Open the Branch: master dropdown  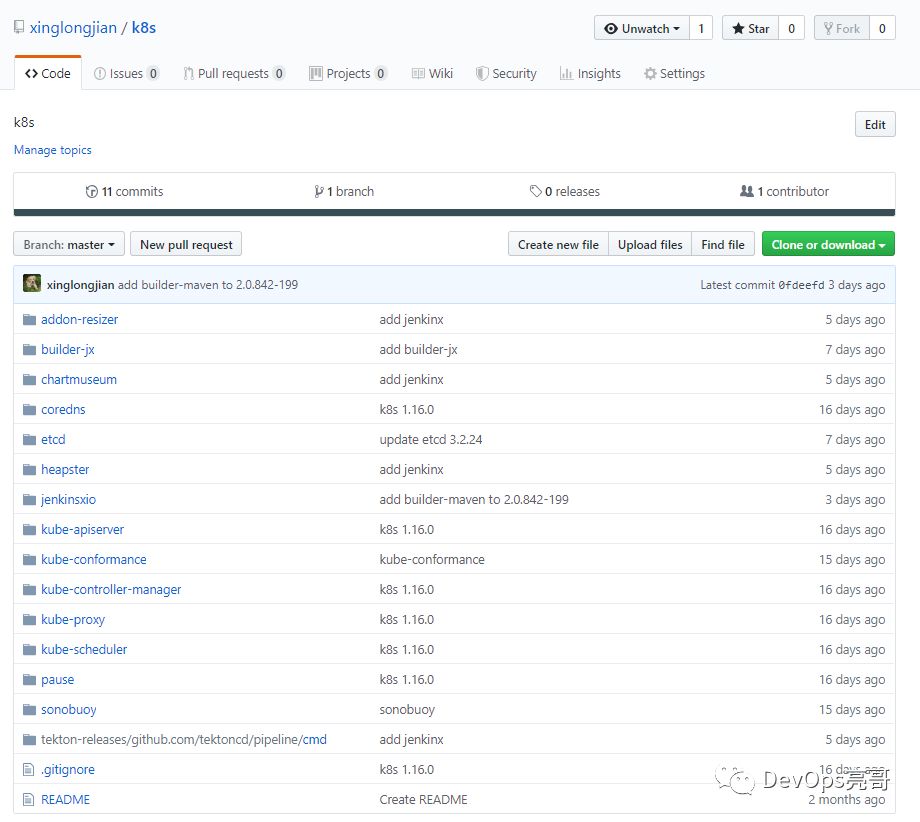(x=69, y=244)
